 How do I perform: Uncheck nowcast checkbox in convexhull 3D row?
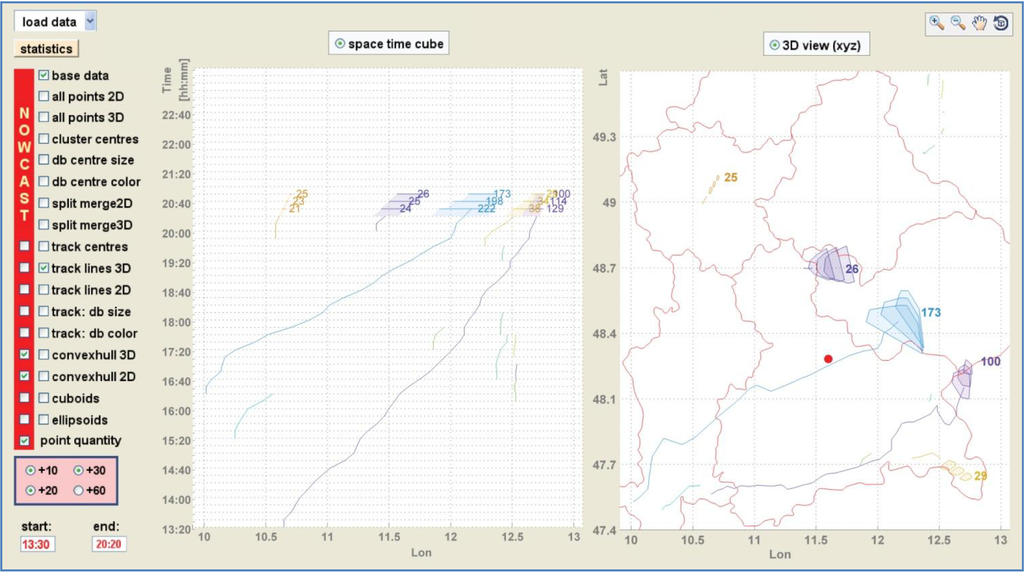pyautogui.click(x=24, y=355)
